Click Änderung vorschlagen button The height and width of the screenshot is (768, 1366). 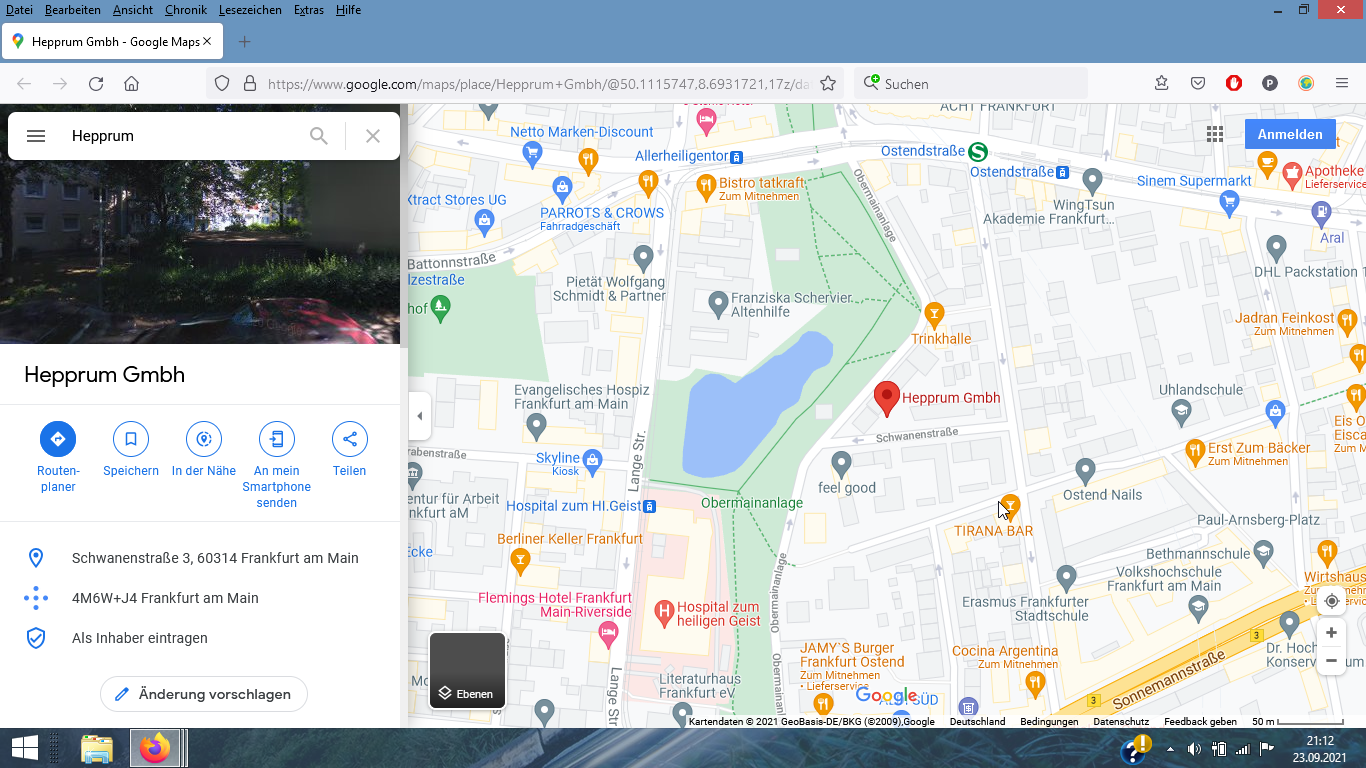(204, 694)
